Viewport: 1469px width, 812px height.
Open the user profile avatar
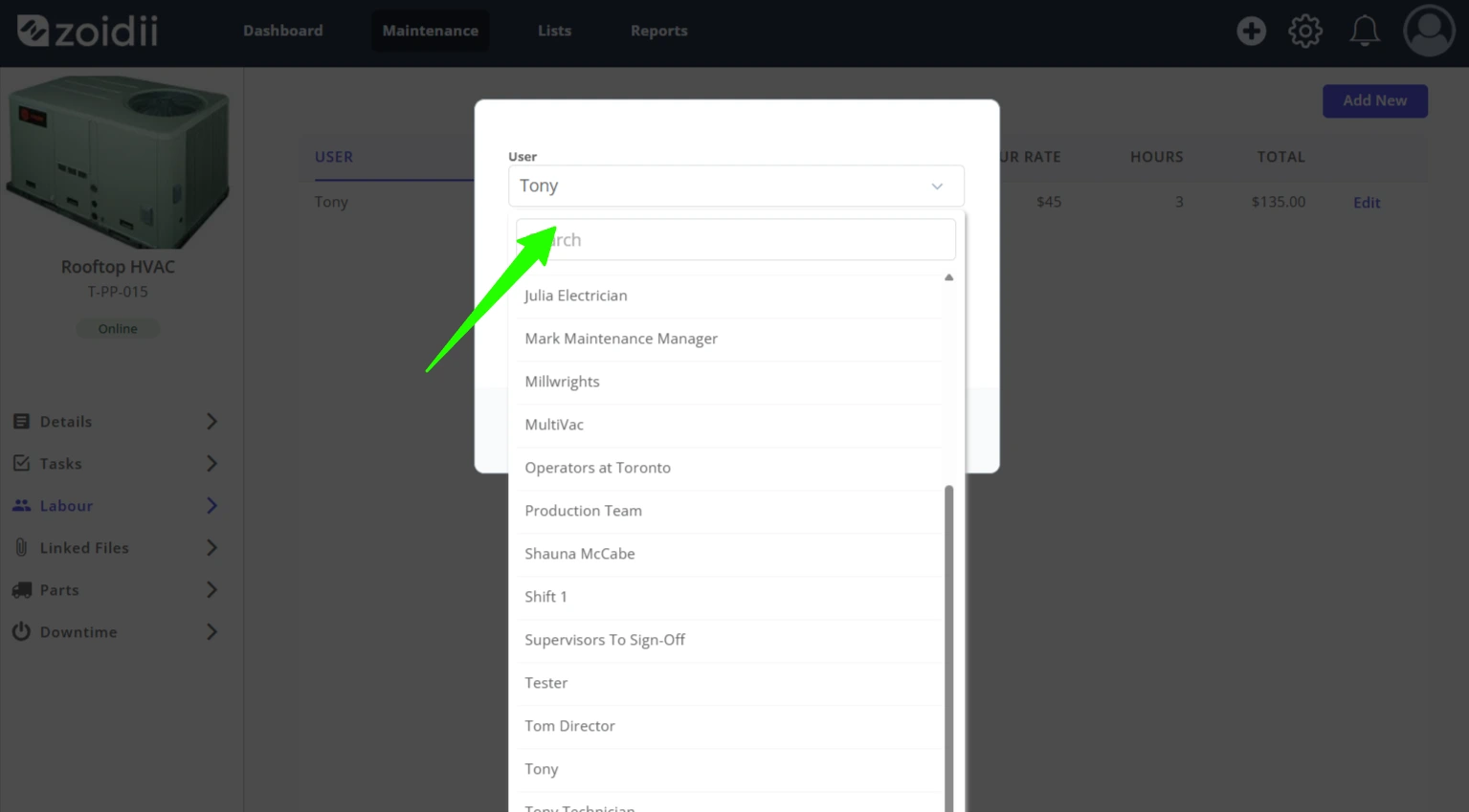1429,31
